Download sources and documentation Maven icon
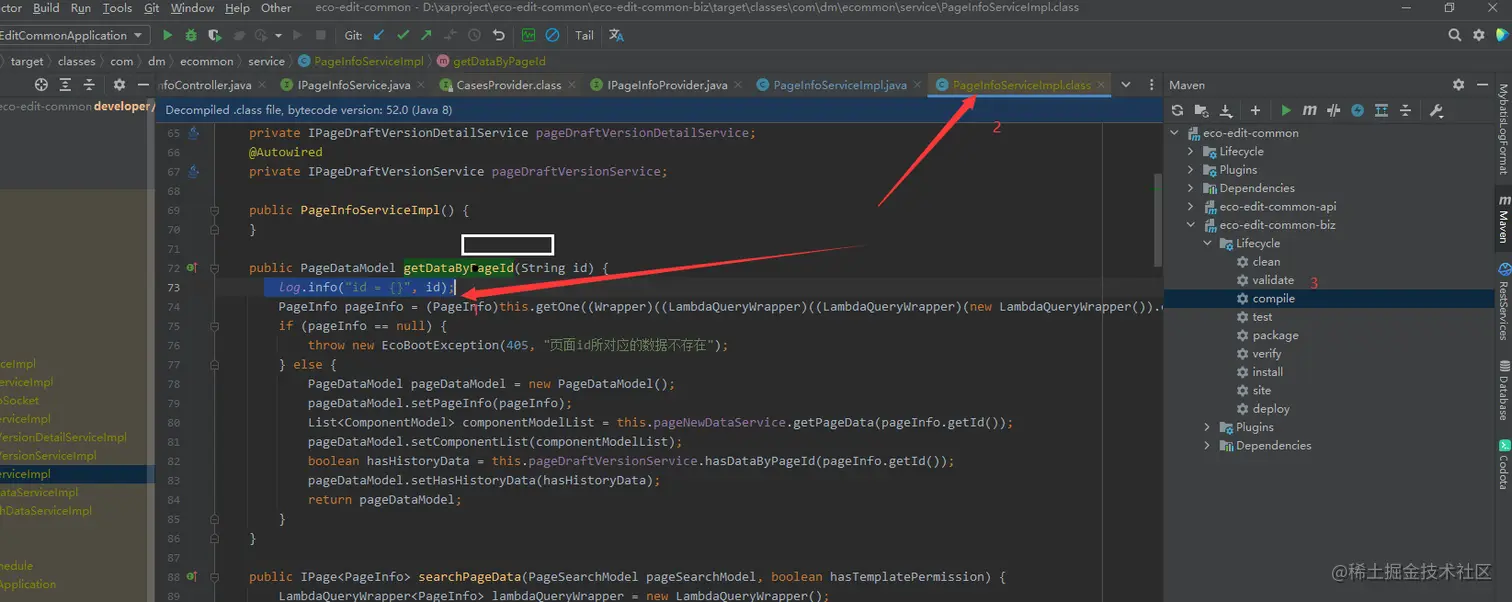The width and height of the screenshot is (1512, 602). point(1226,111)
